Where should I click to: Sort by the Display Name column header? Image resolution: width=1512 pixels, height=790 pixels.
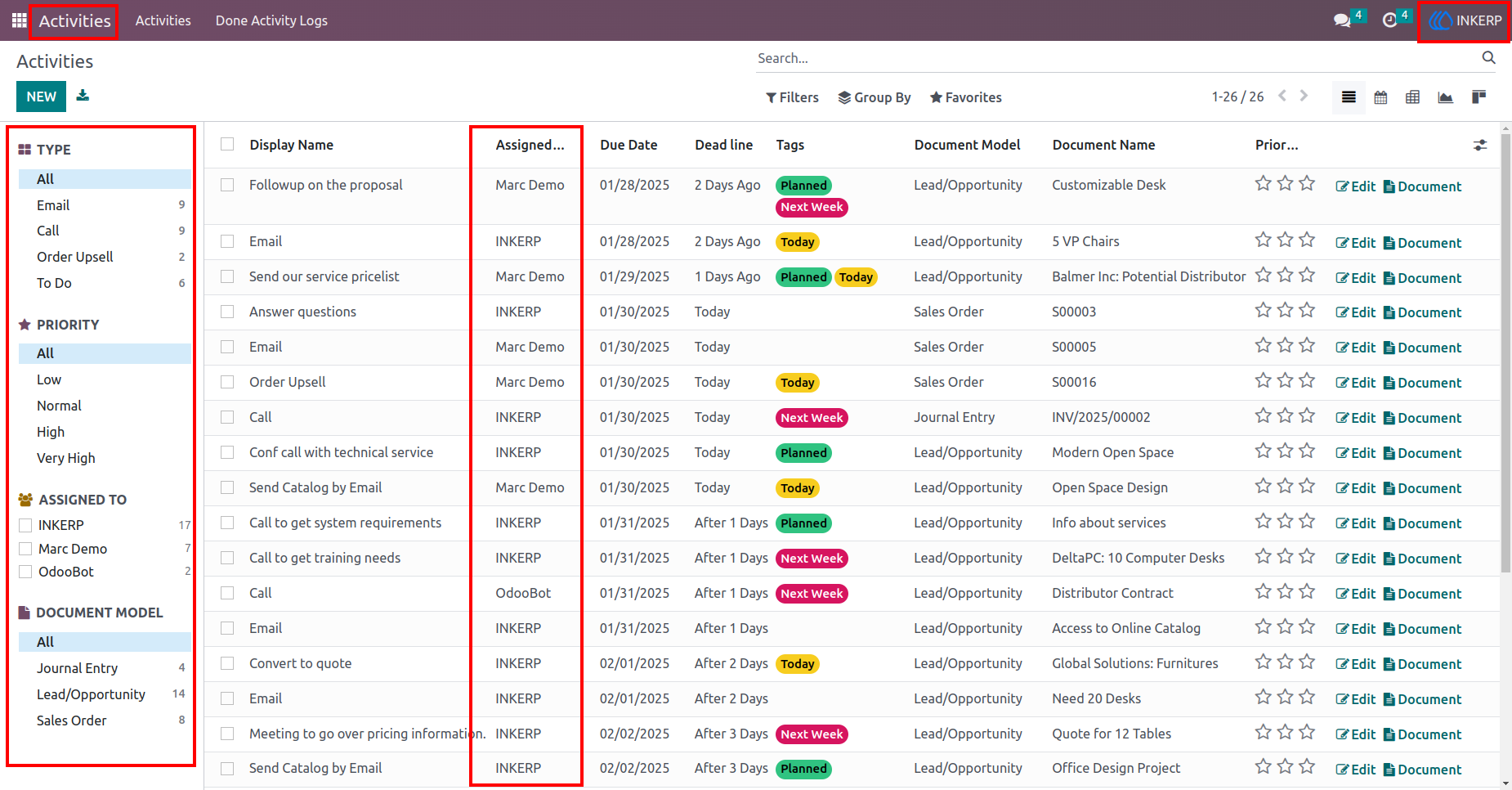point(292,145)
